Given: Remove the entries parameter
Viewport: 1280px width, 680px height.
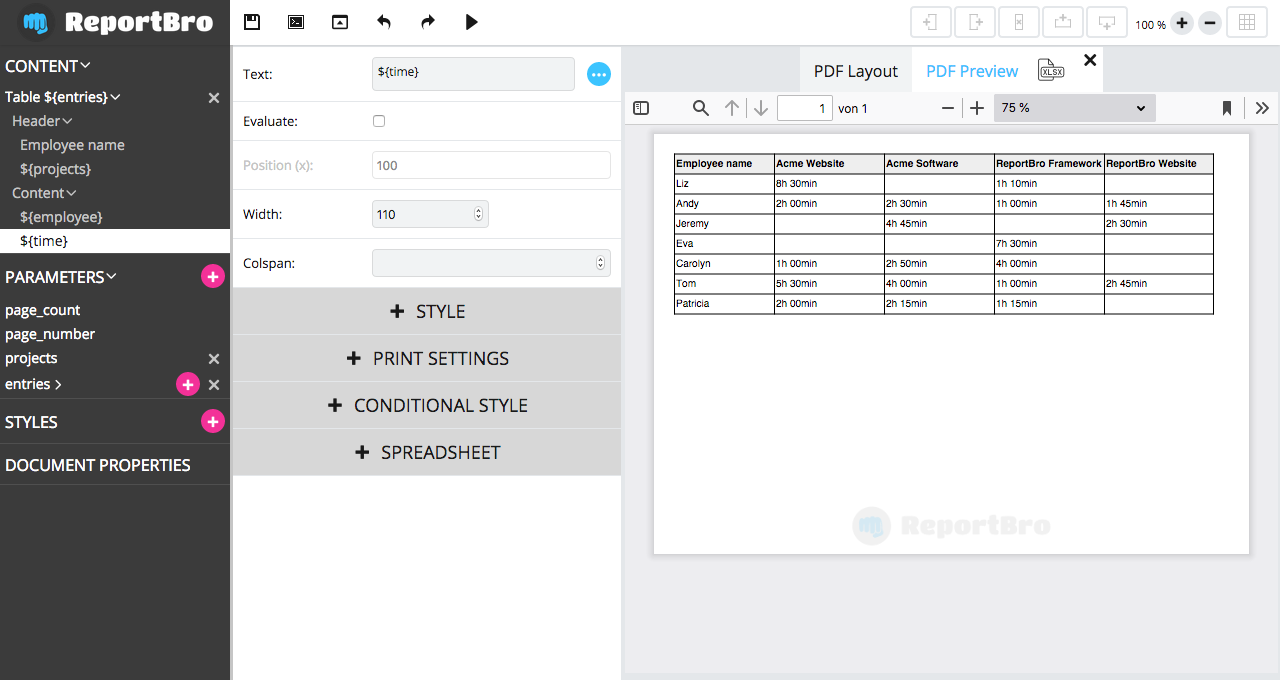Looking at the screenshot, I should [x=214, y=385].
